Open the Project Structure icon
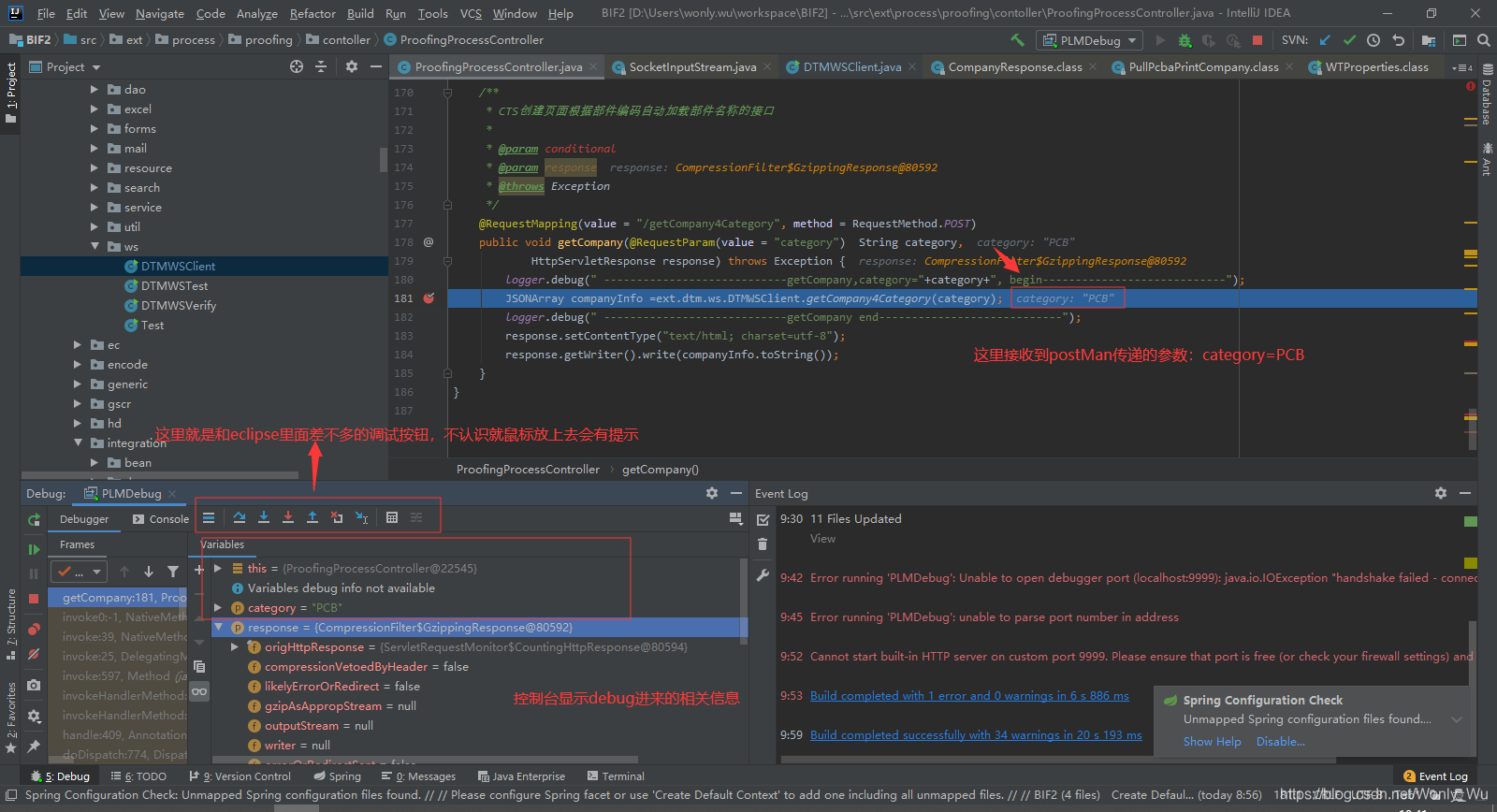This screenshot has width=1497, height=812. pos(1428,40)
